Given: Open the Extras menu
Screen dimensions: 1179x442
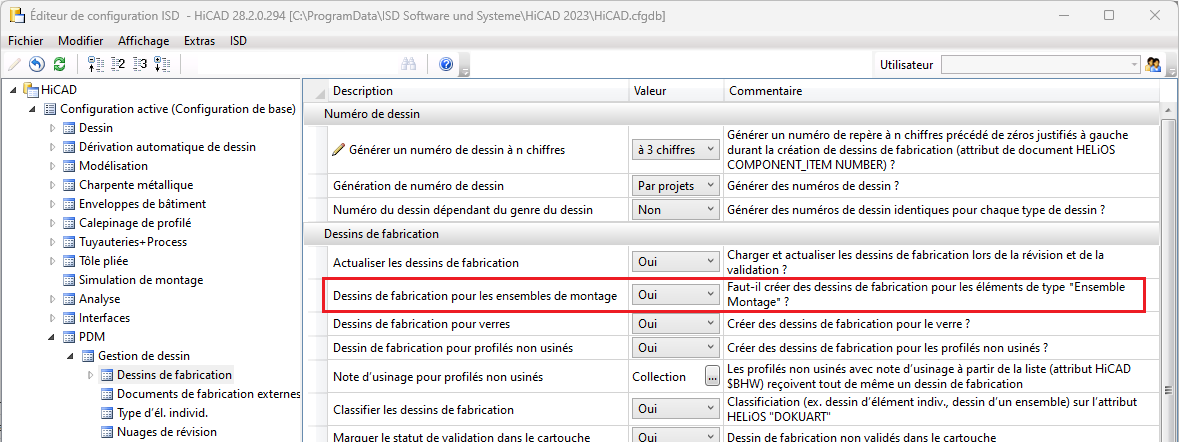Looking at the screenshot, I should coord(199,41).
